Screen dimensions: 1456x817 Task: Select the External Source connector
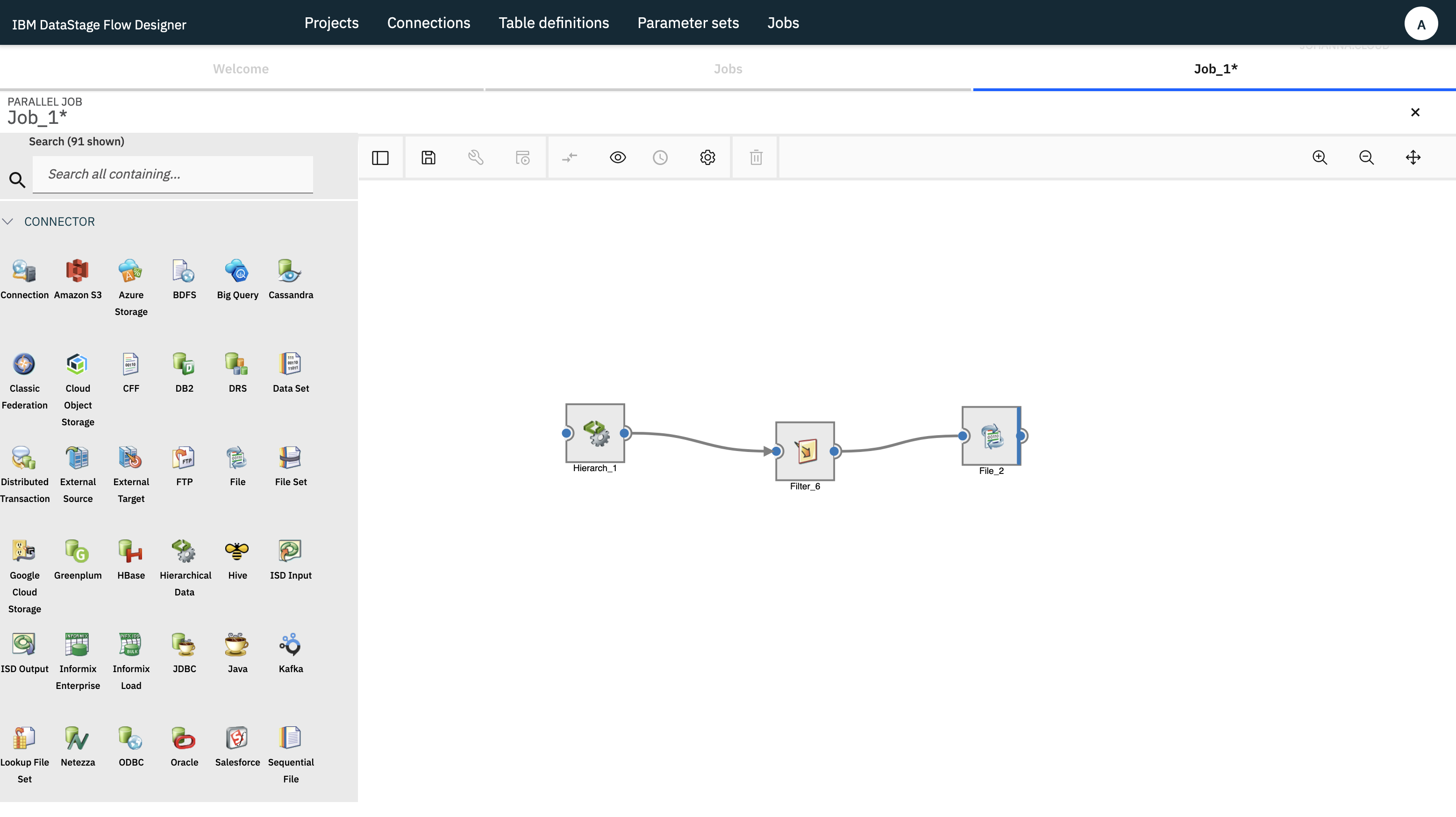(x=78, y=458)
